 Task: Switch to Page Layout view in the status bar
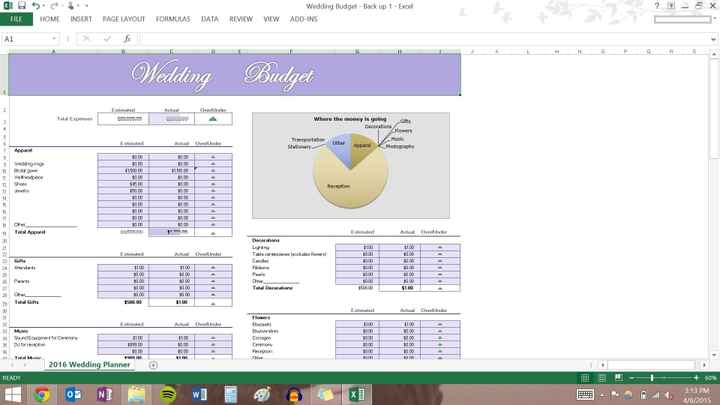pos(602,378)
